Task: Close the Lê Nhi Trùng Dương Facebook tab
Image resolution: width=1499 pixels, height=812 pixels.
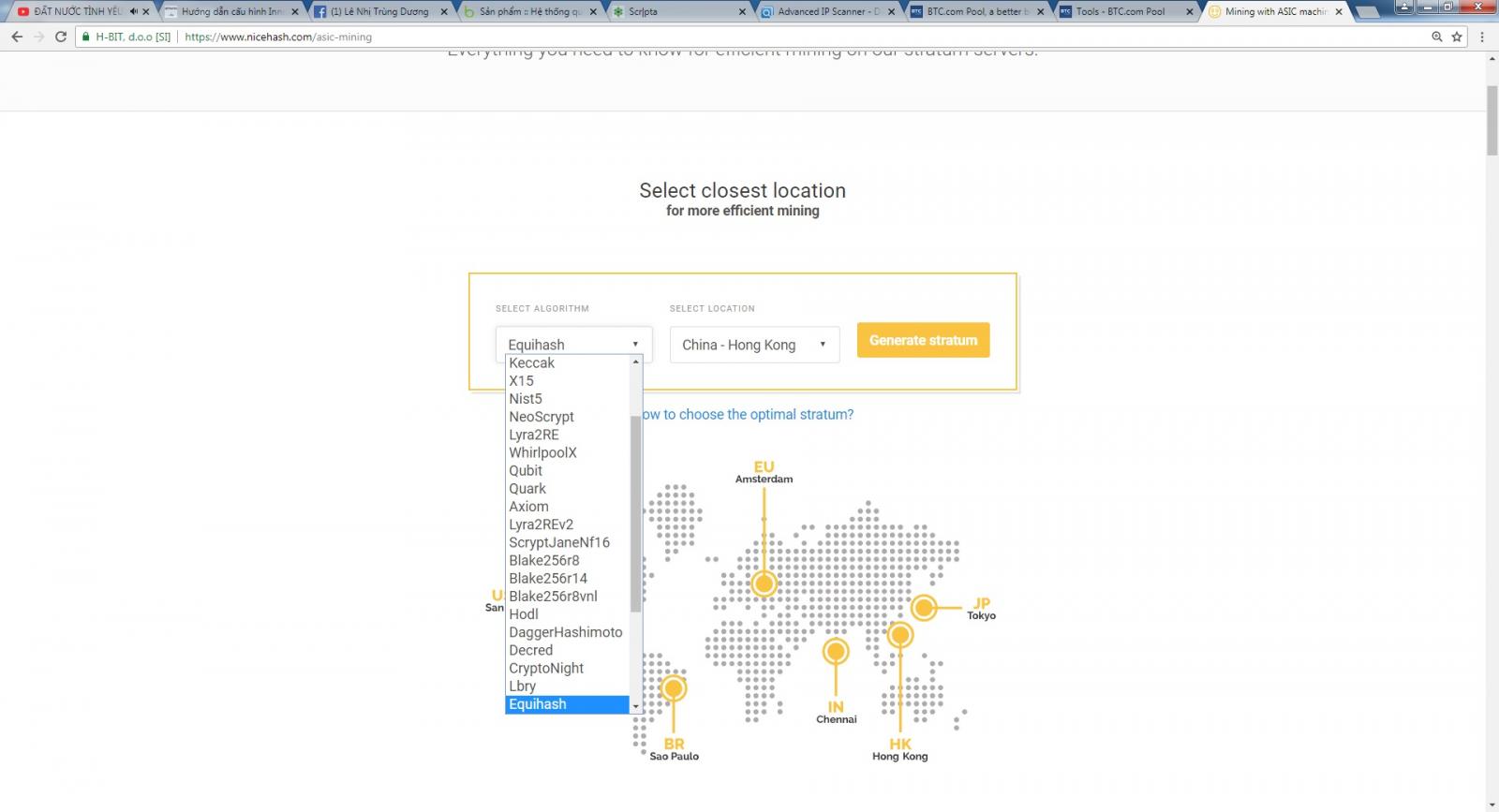Action: point(444,11)
